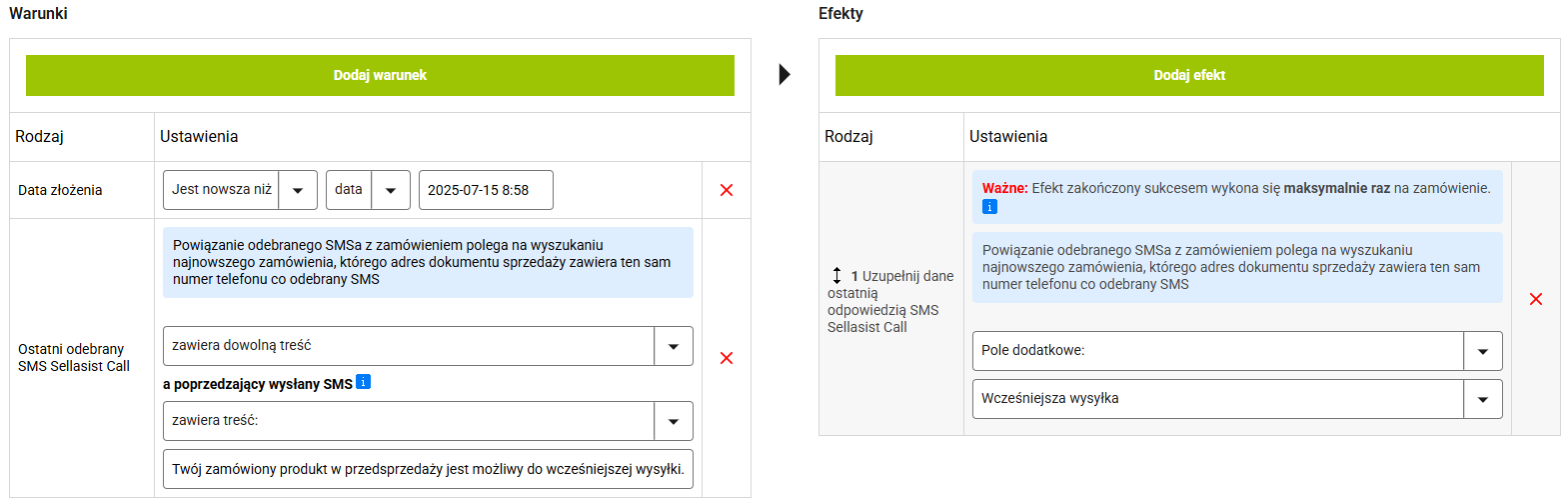Click the arrow between Warunki and Efekty
Screen dimensions: 1568x503
[x=784, y=74]
